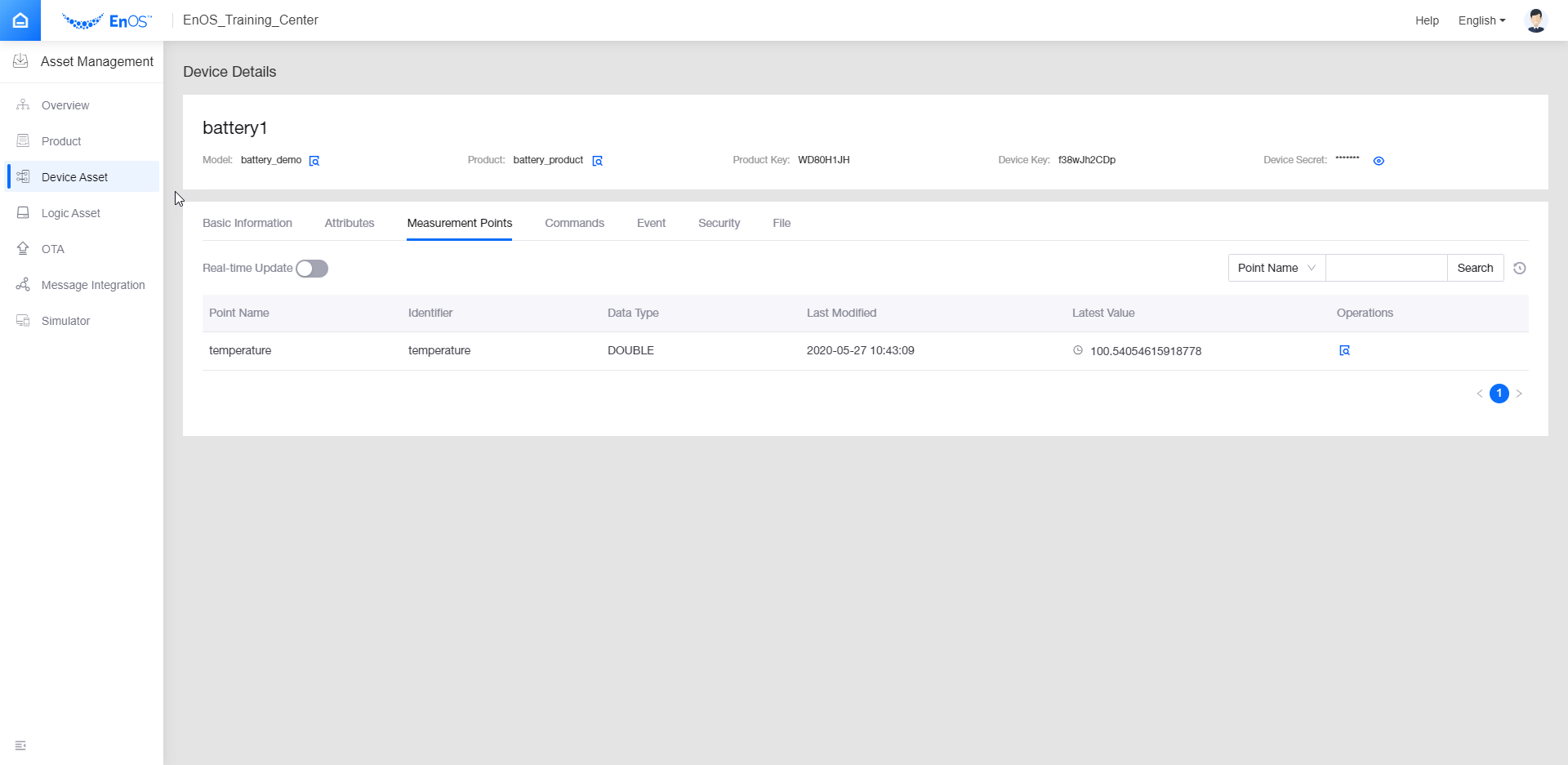
Task: Switch to the Event tab
Action: coord(652,223)
